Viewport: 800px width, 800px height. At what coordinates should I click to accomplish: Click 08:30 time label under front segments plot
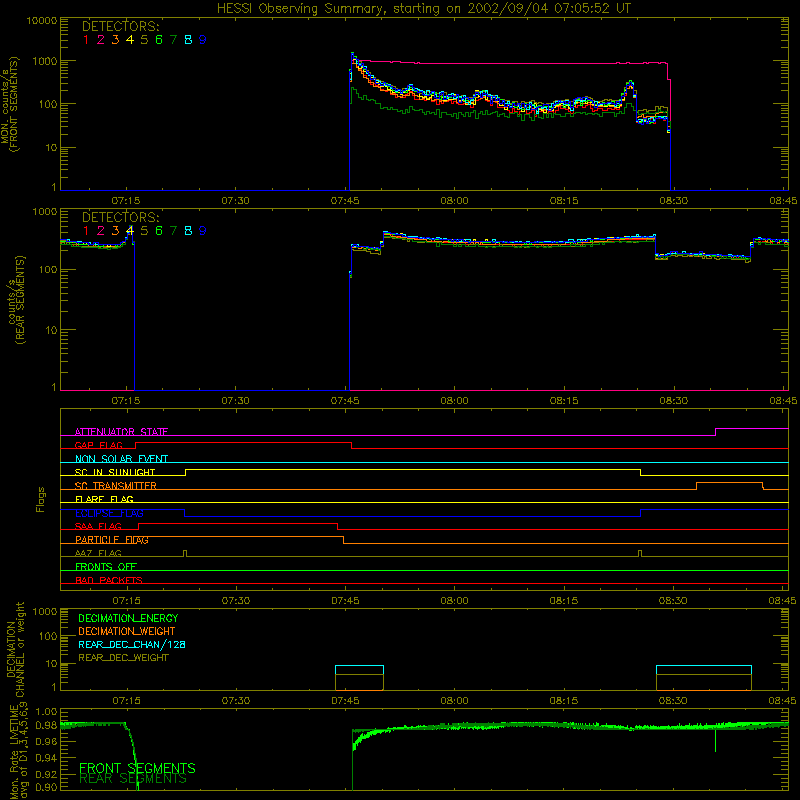tap(673, 201)
